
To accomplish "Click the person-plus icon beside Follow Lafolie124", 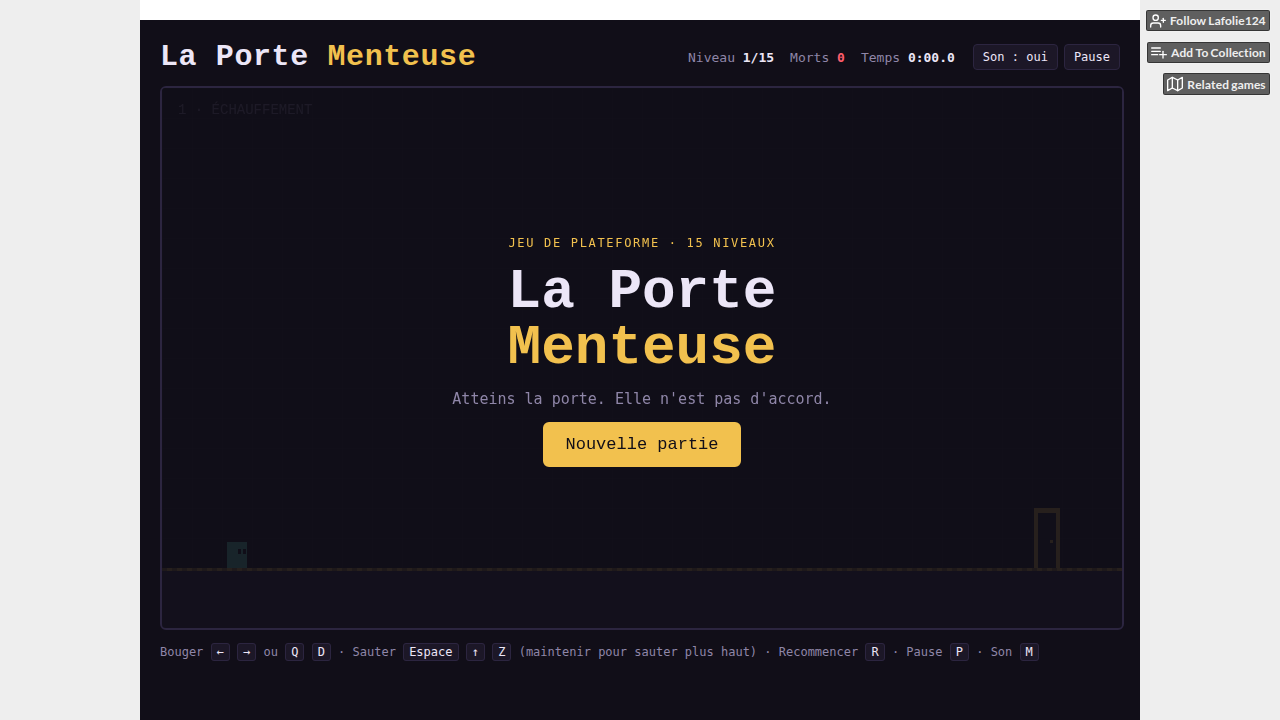I will 1158,21.
